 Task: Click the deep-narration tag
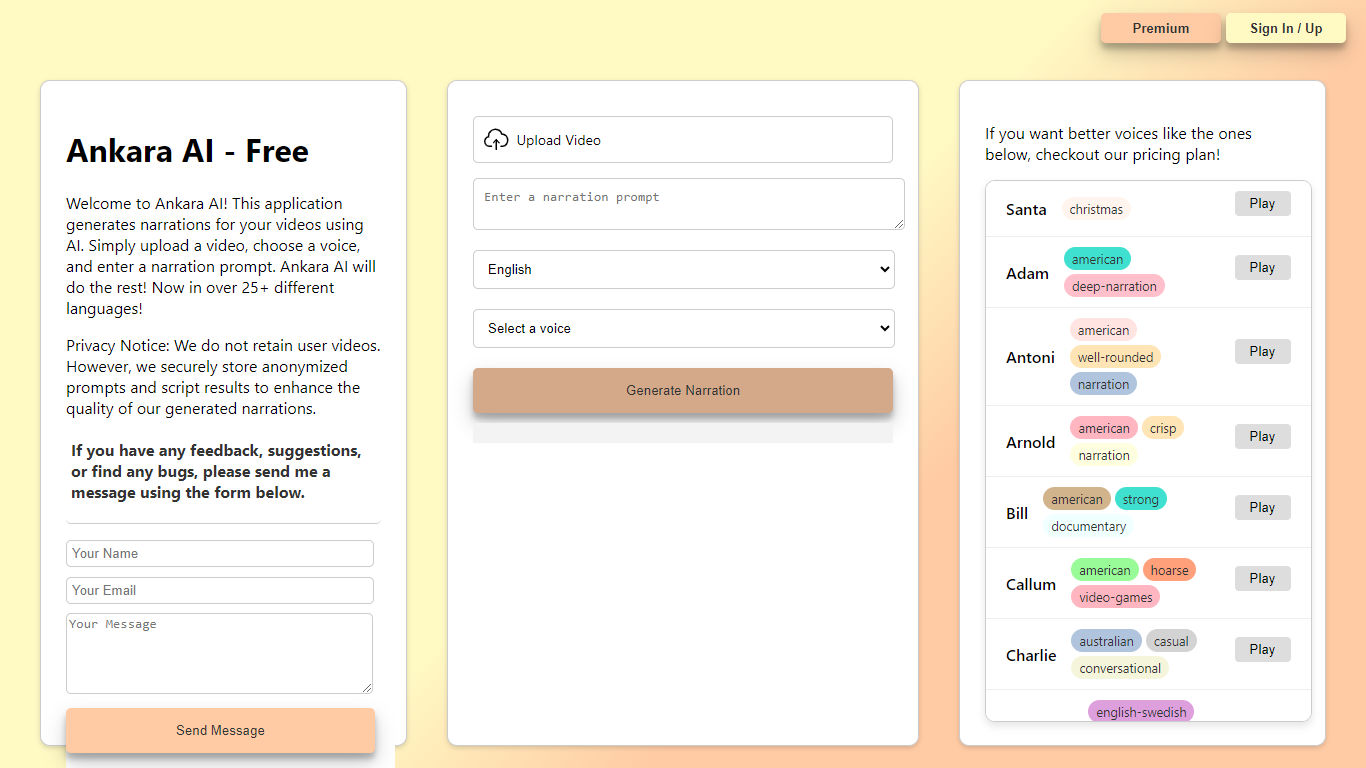[1114, 286]
